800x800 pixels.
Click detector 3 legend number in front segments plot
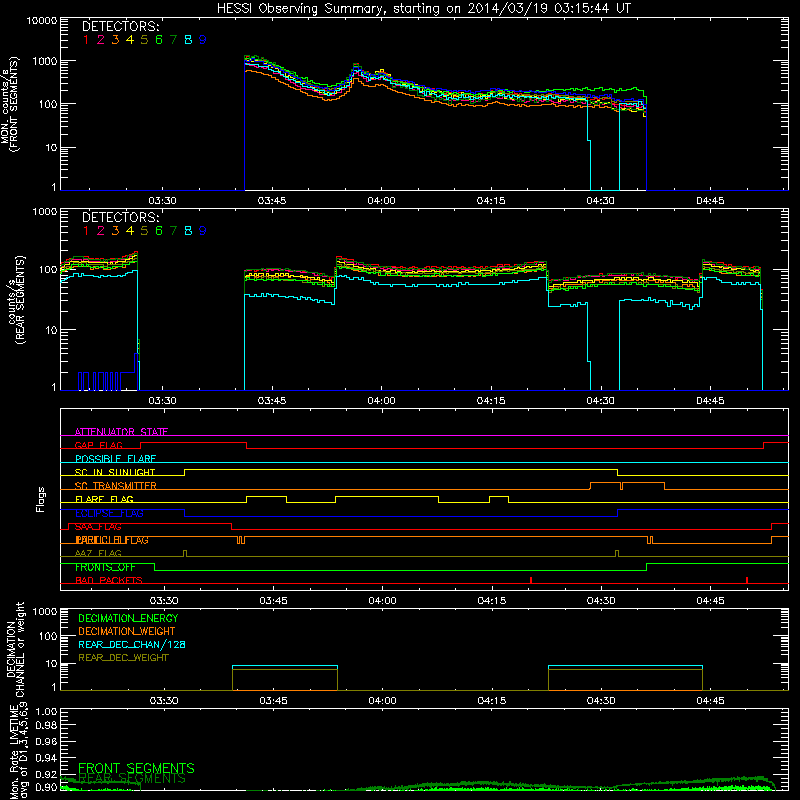(115, 40)
